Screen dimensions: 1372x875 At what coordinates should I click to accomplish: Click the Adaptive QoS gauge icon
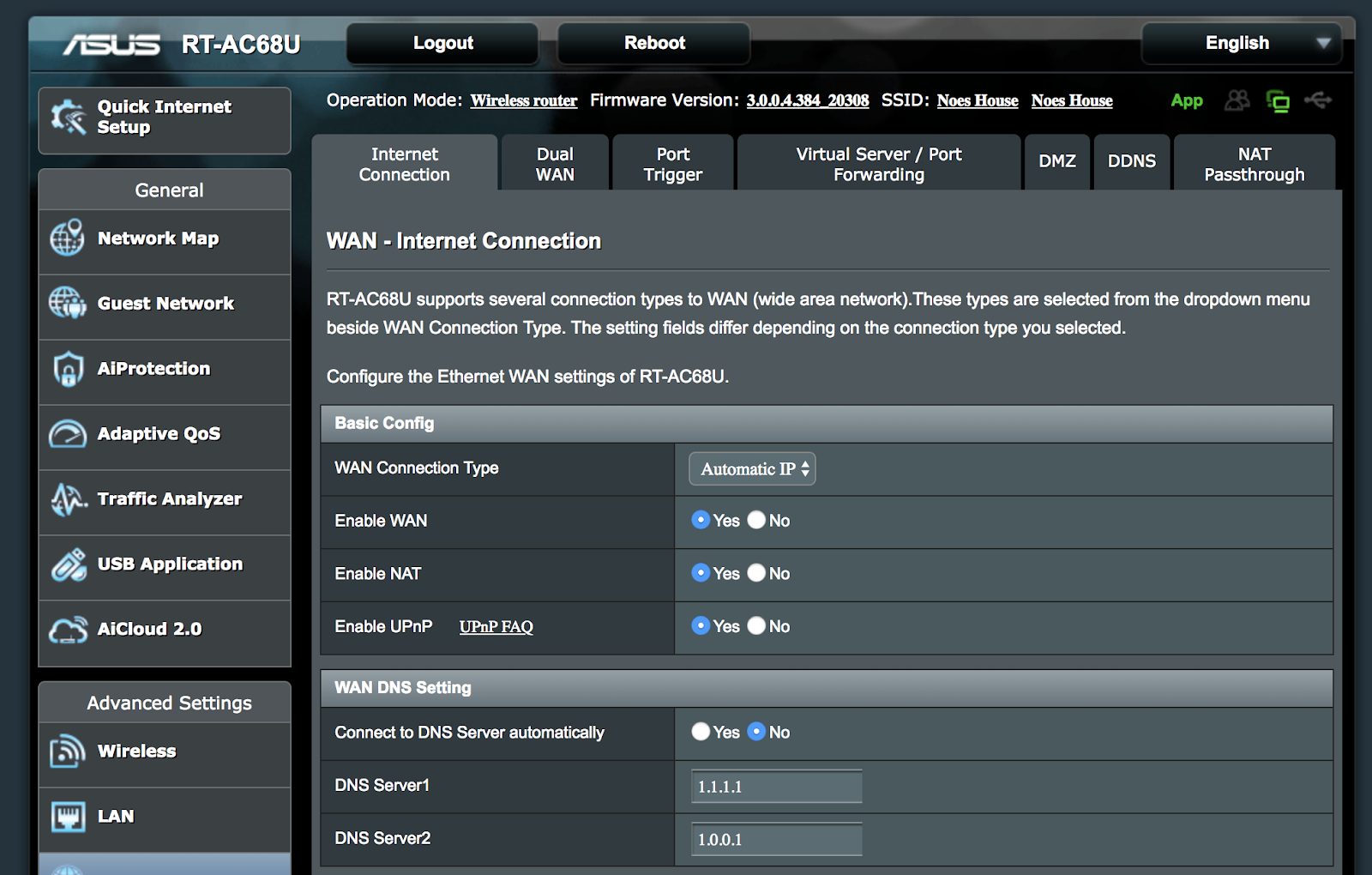[x=69, y=433]
